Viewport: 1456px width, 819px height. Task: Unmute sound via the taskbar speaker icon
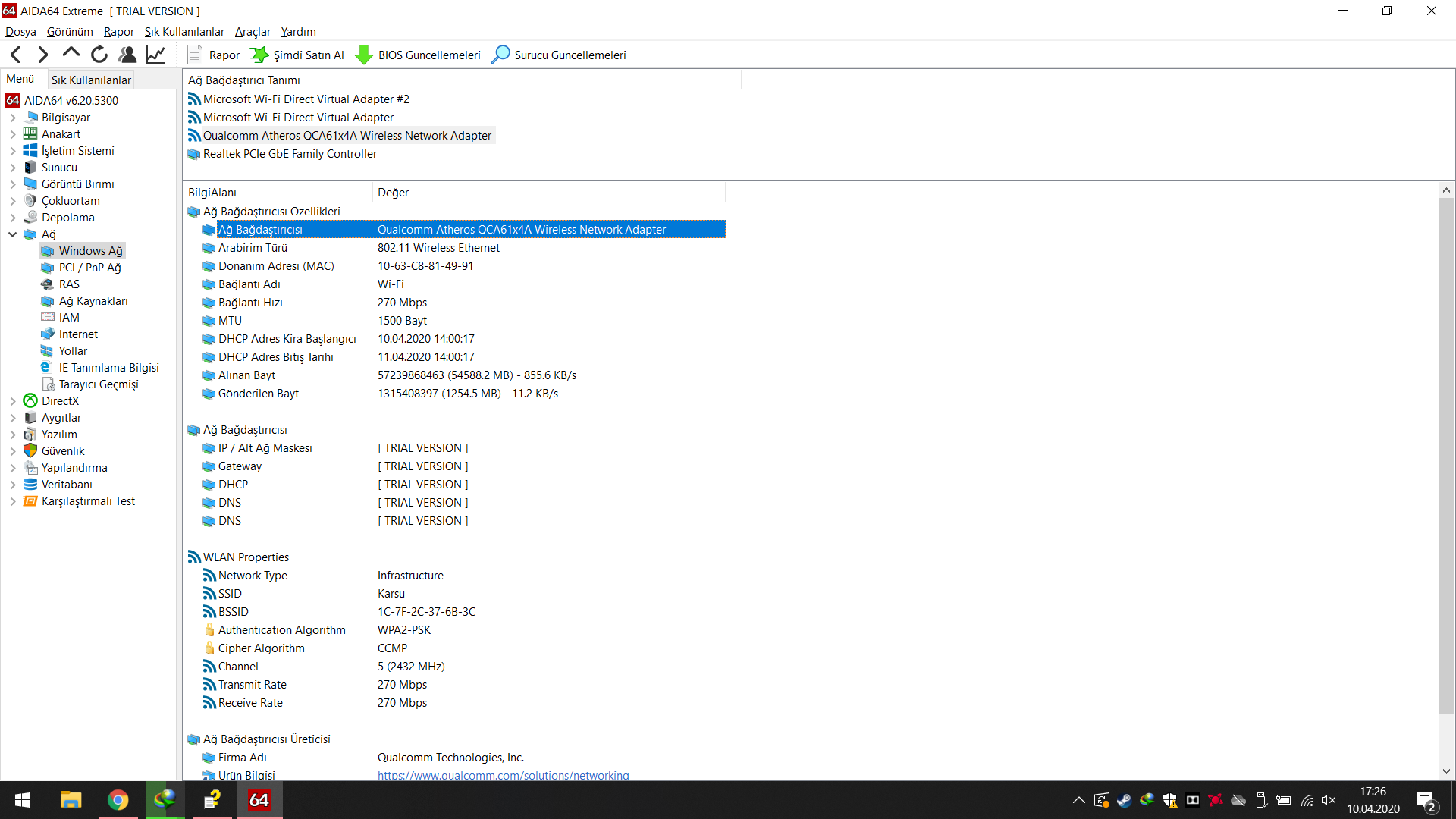[1329, 800]
